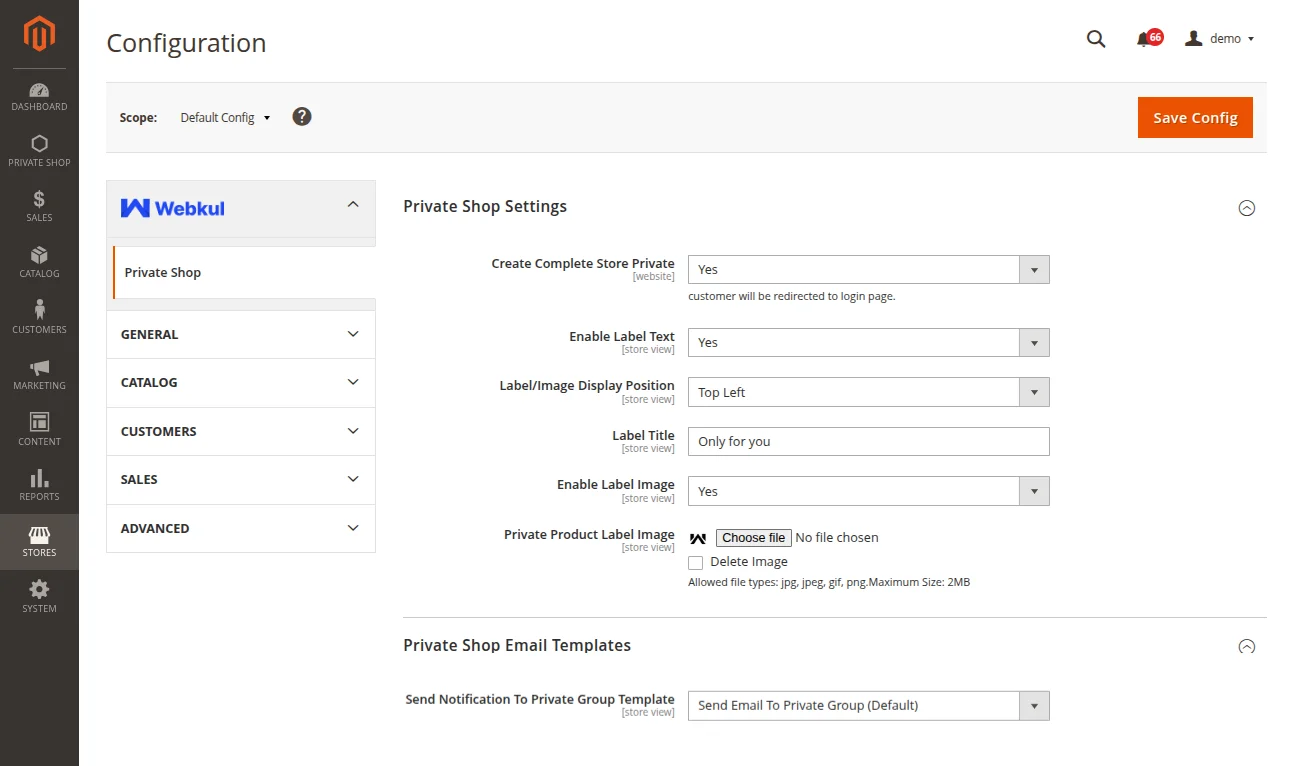Open the Sales dollar icon
Viewport: 1294px width, 766px height.
tap(39, 199)
